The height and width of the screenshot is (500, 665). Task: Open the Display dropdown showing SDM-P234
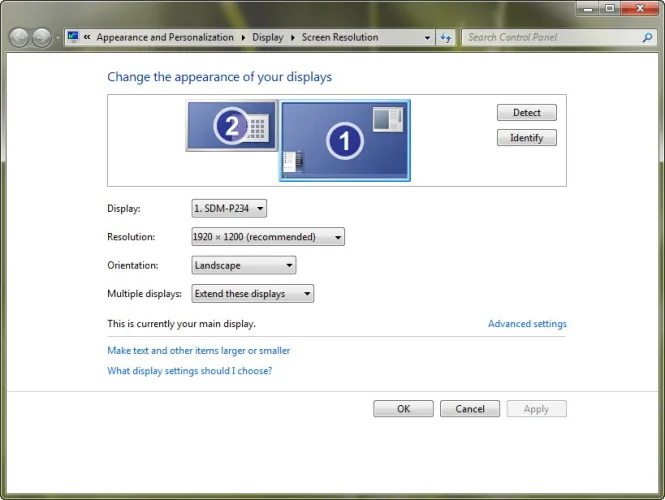click(229, 208)
